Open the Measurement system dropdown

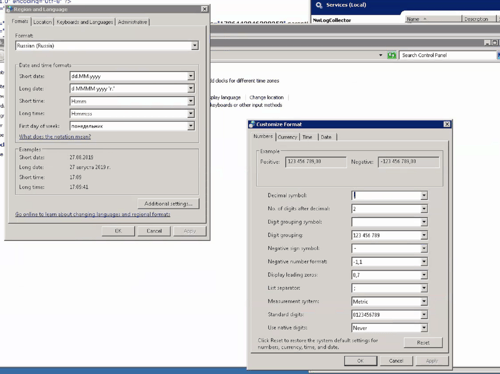(424, 301)
